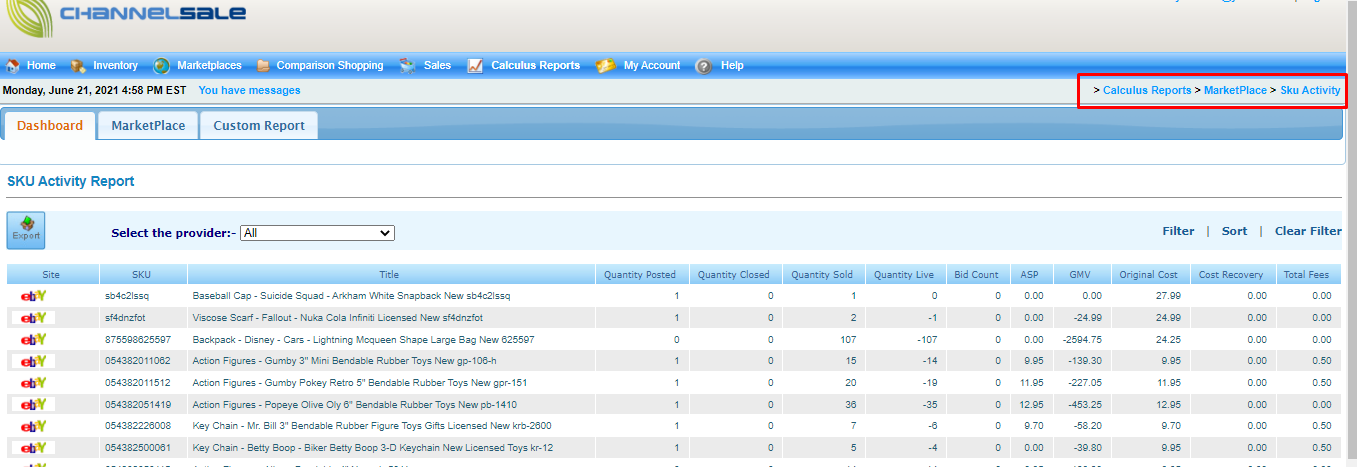Click the SKU column header
The height and width of the screenshot is (467, 1357).
pyautogui.click(x=142, y=275)
